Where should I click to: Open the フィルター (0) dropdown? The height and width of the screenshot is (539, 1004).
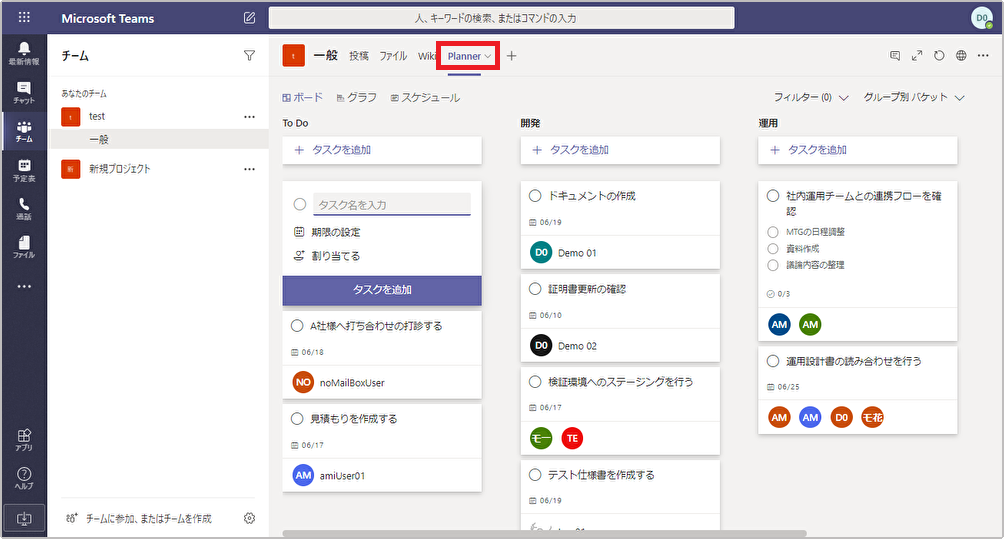coord(811,97)
